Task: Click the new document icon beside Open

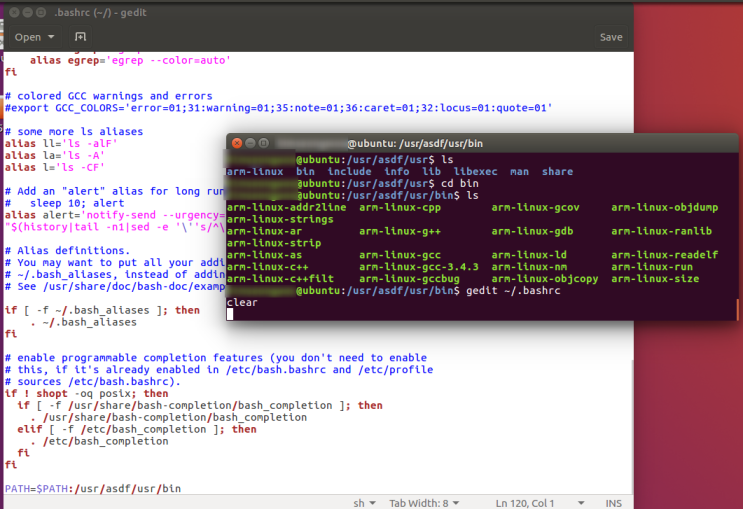Action: pyautogui.click(x=81, y=37)
